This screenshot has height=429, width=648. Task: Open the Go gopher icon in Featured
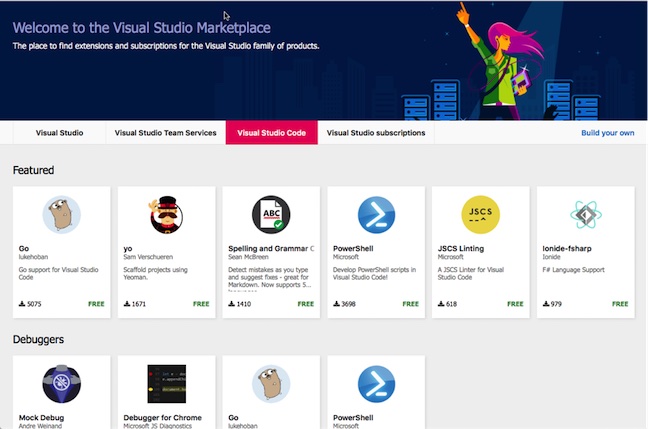[x=62, y=214]
